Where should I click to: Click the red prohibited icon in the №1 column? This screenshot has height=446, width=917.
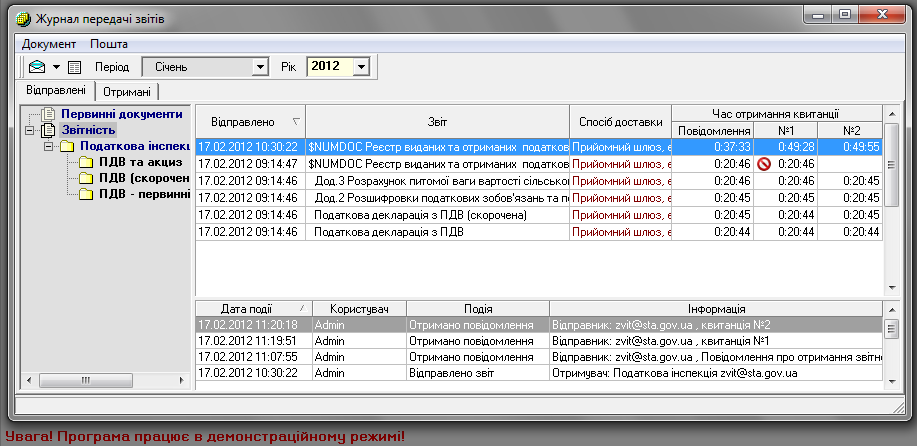pyautogui.click(x=763, y=163)
